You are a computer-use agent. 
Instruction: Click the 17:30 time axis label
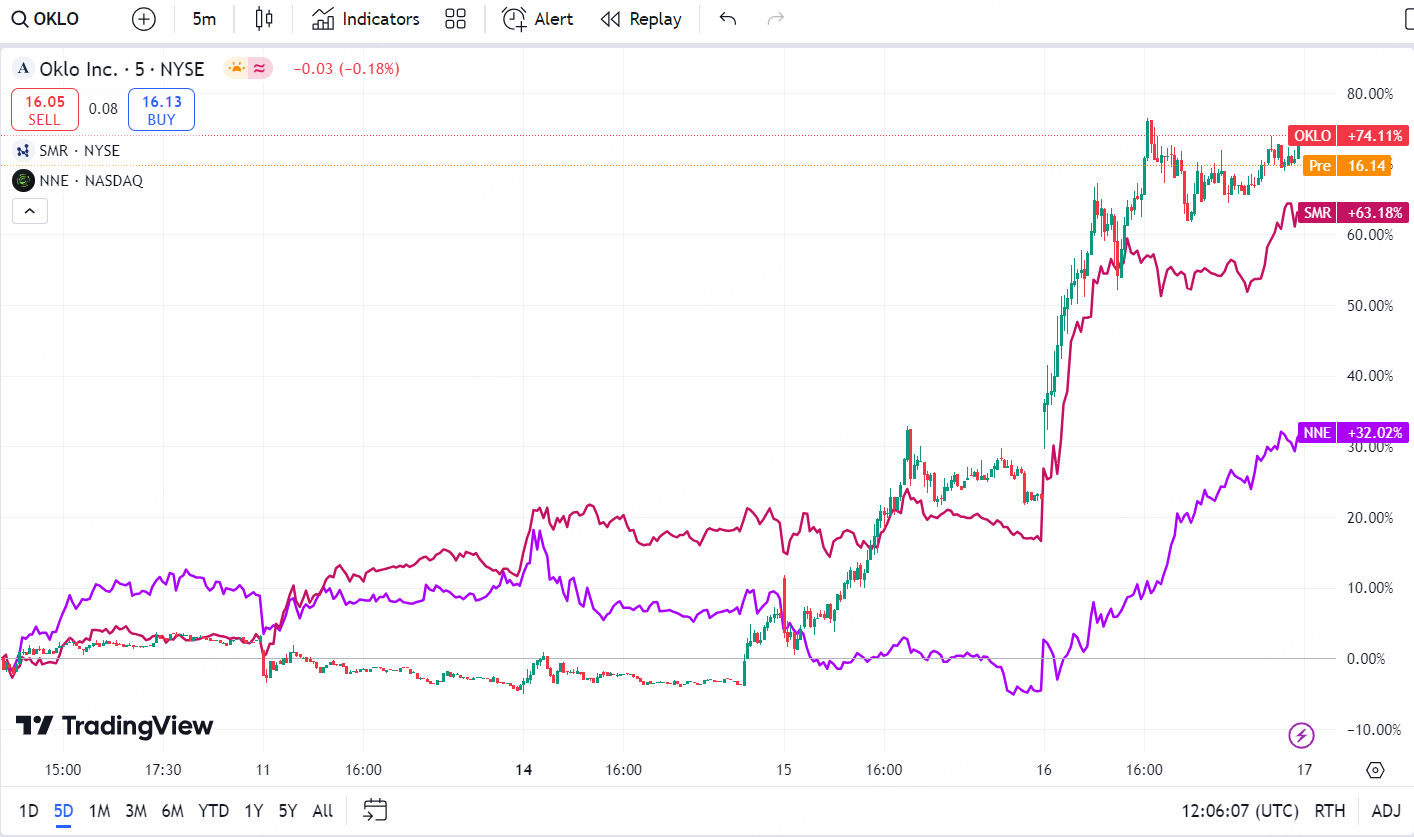point(163,770)
